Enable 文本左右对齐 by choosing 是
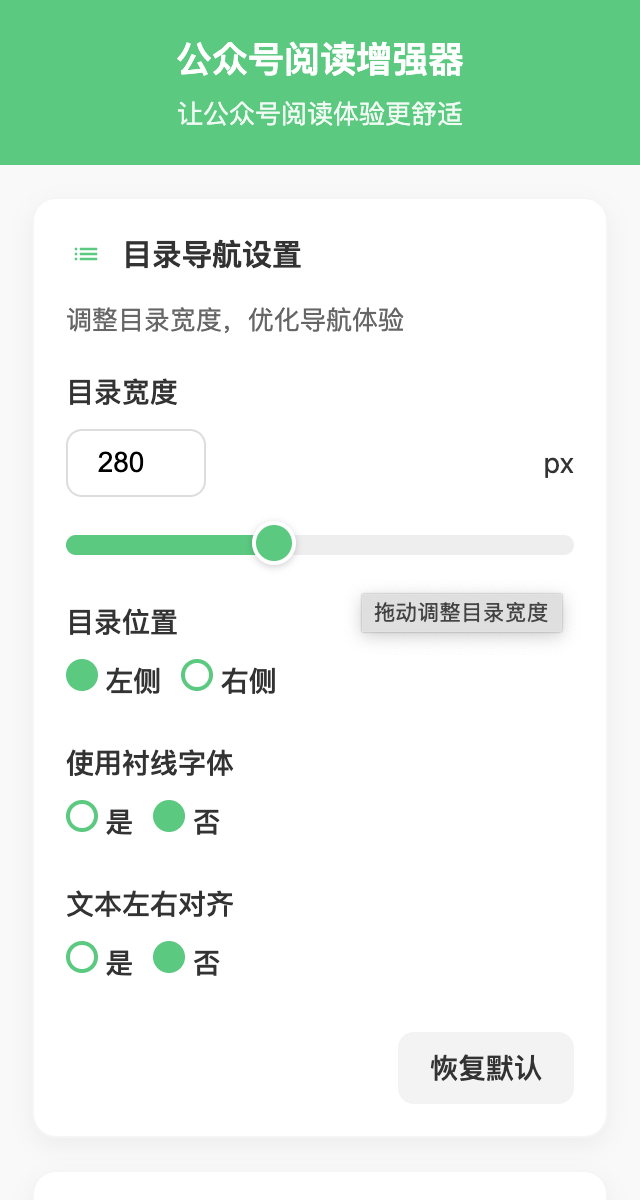 click(x=82, y=958)
